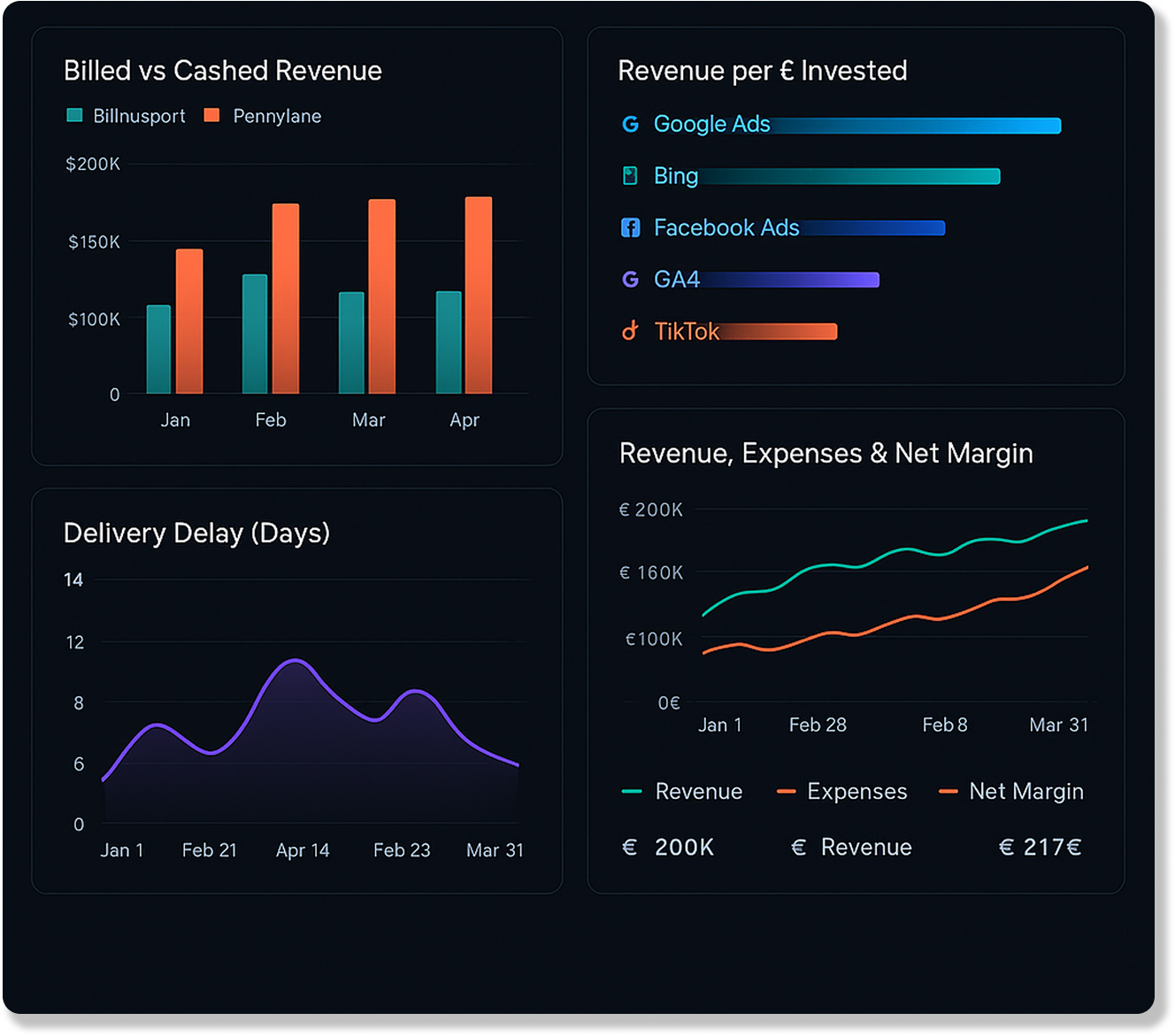Click the Feb month label
The image size is (1175, 1036).
click(x=271, y=419)
